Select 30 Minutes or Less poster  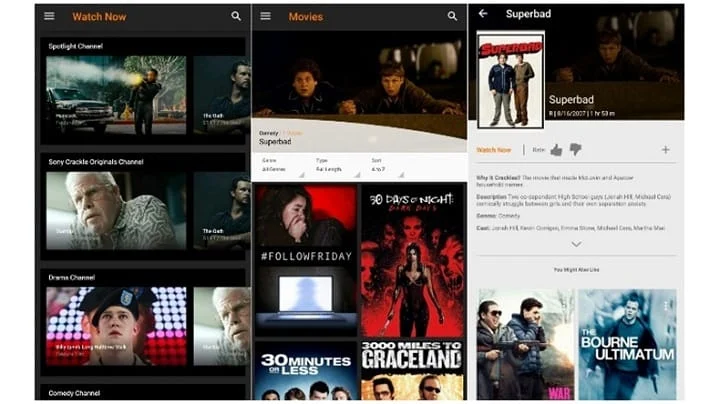click(306, 370)
